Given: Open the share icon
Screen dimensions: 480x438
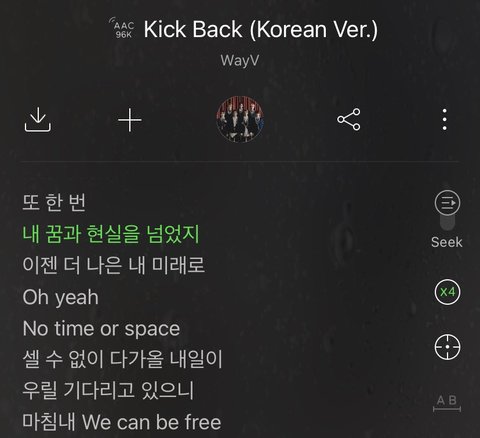Looking at the screenshot, I should [x=349, y=119].
